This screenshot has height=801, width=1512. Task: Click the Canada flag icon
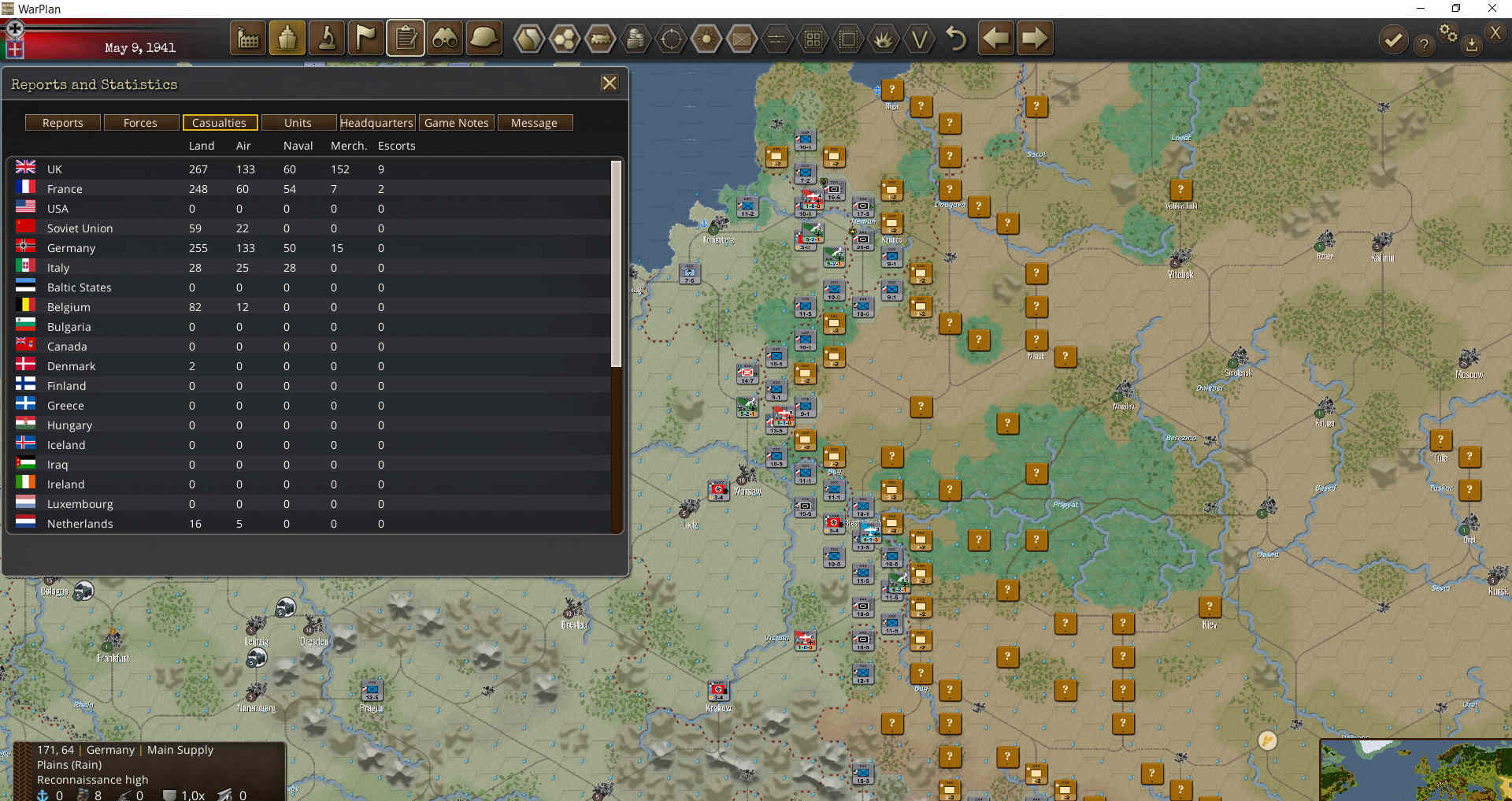(26, 345)
